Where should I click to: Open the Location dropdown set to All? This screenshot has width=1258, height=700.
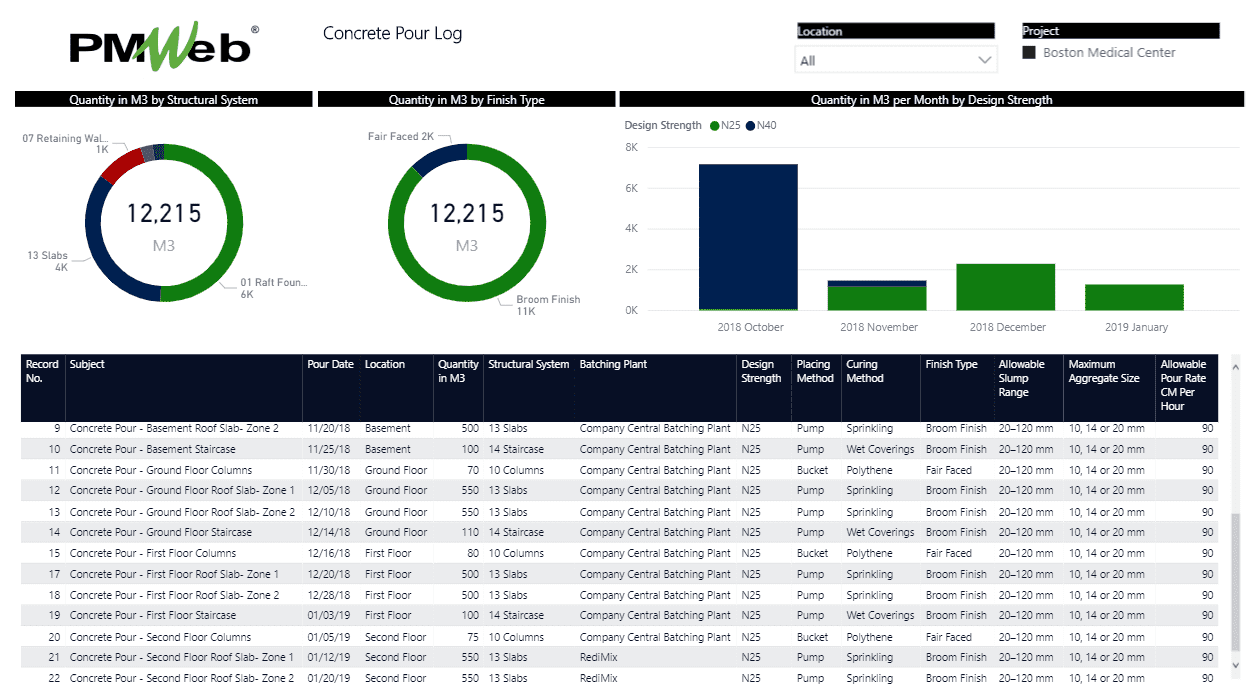click(x=897, y=60)
